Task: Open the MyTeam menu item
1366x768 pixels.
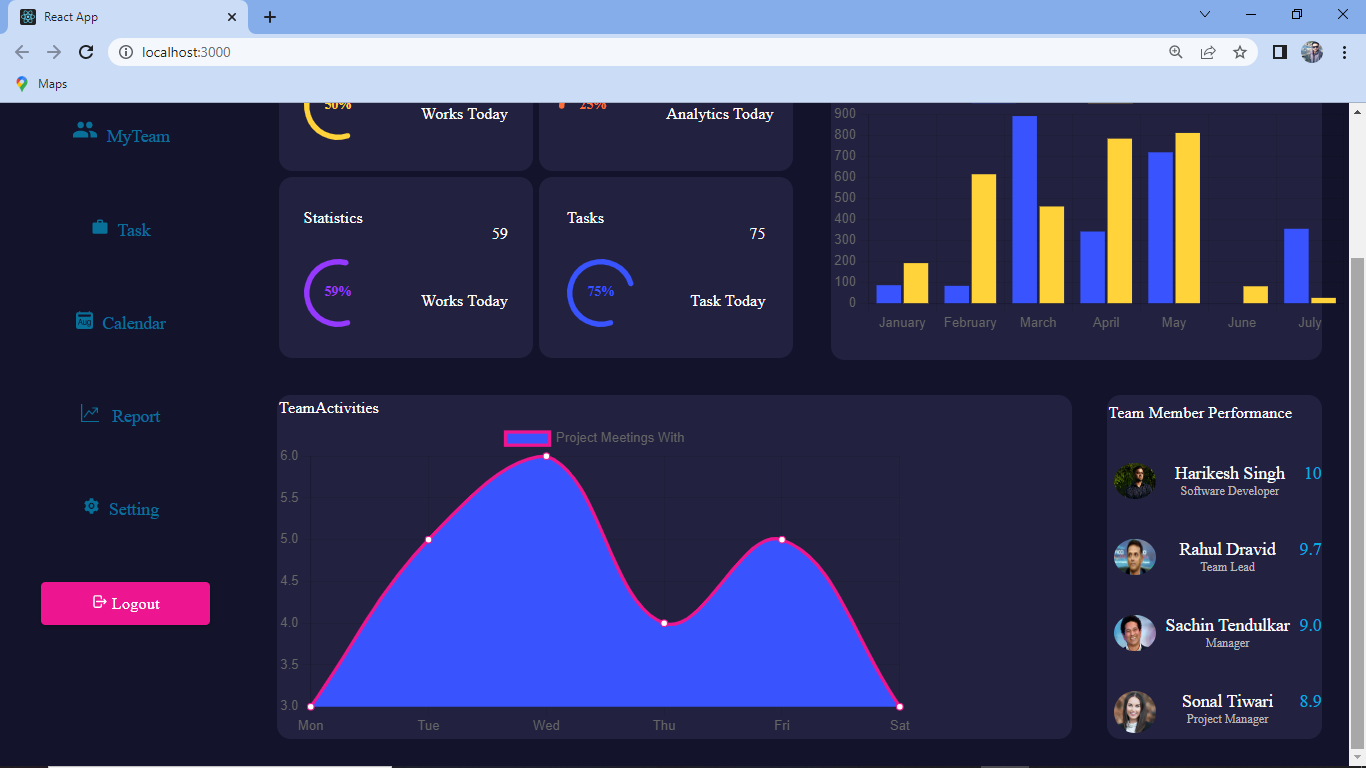Action: [138, 137]
